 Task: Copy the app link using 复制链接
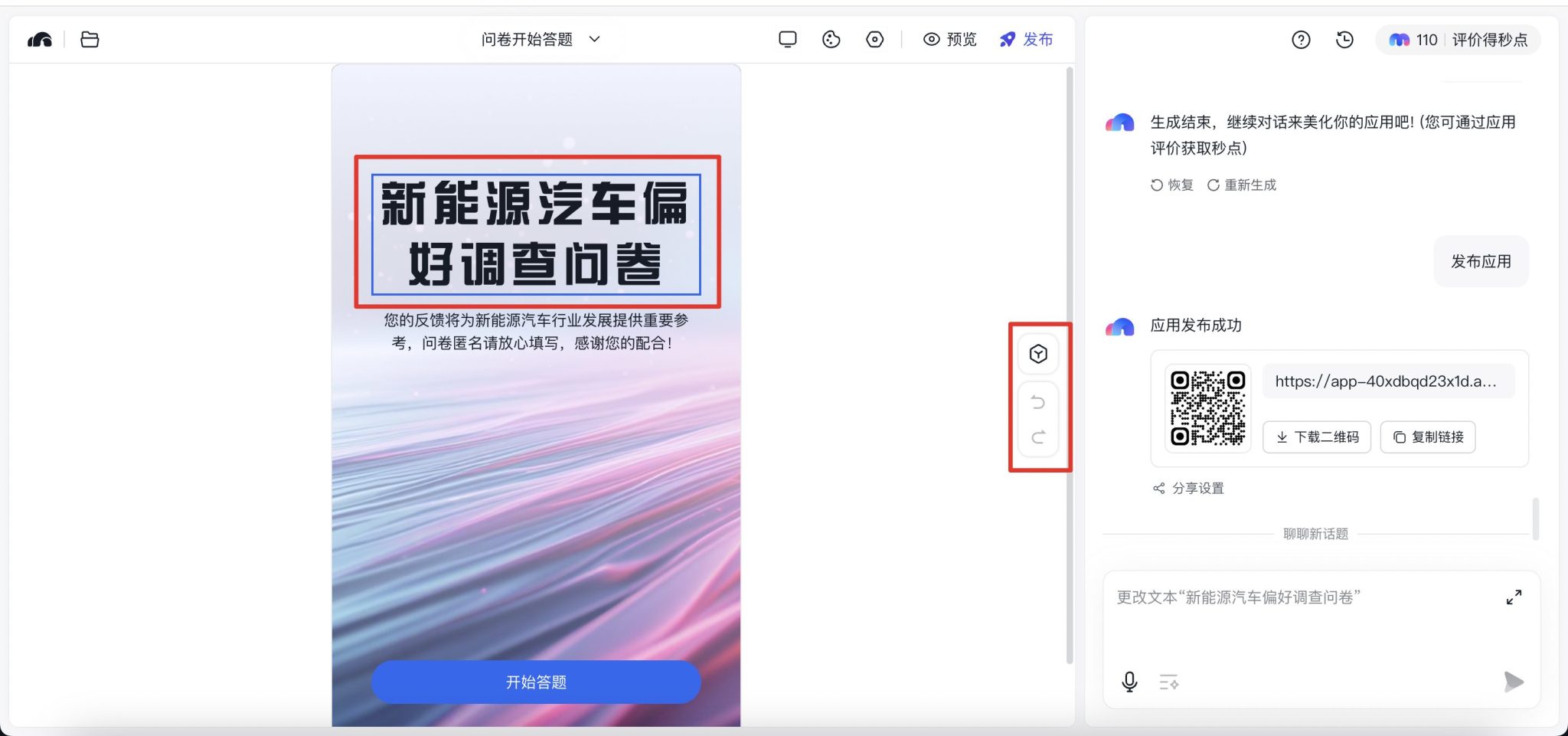[1427, 437]
